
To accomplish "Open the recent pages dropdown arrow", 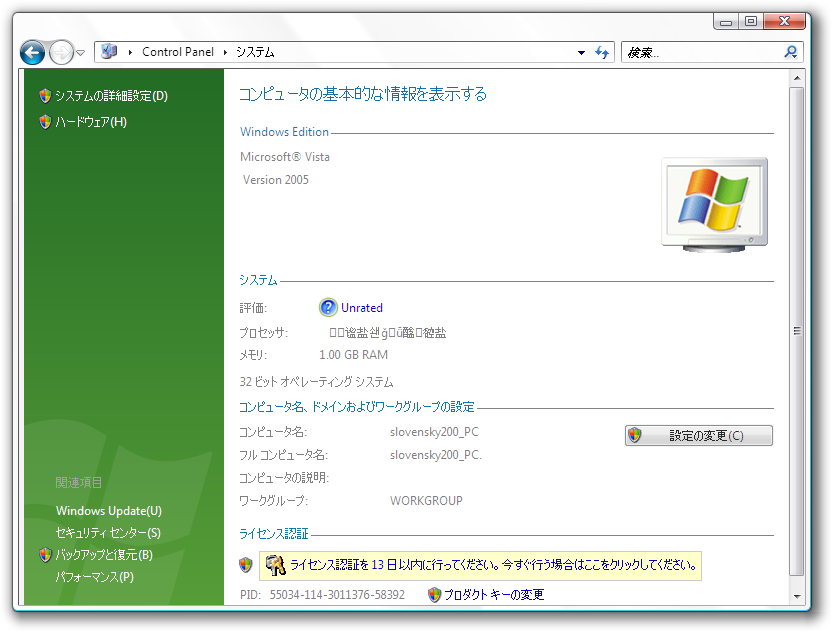I will tap(81, 52).
